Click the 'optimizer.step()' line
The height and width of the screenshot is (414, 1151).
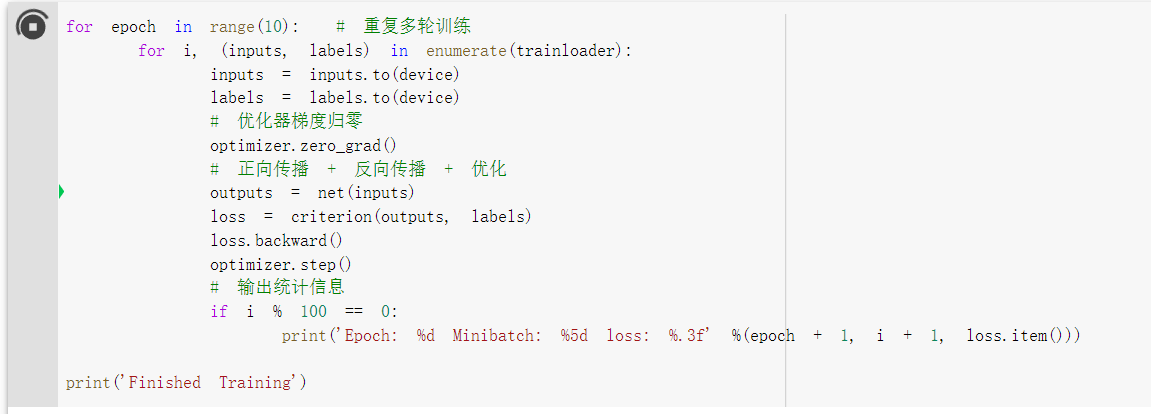point(280,265)
